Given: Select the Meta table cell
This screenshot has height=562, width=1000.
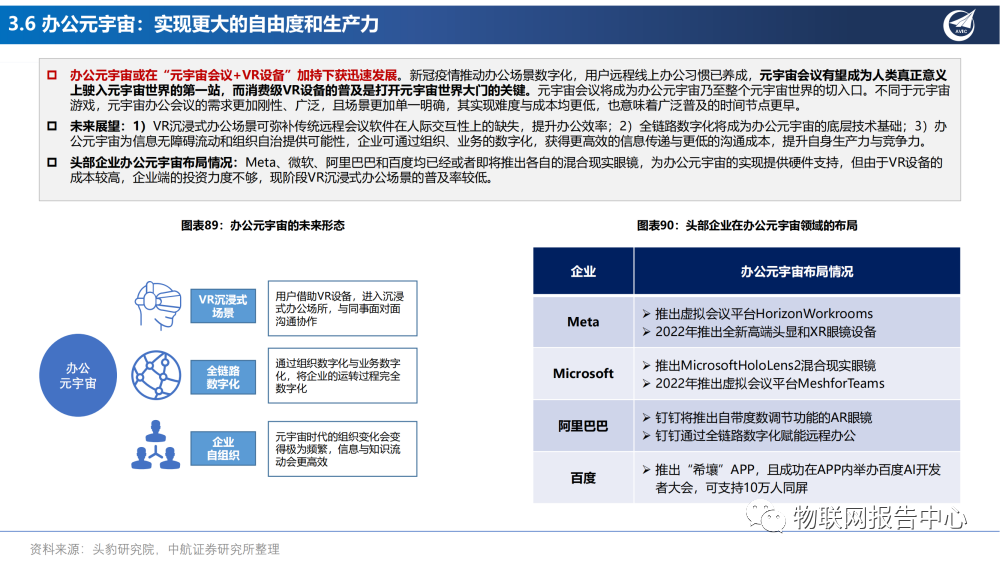Looking at the screenshot, I should pyautogui.click(x=584, y=322).
